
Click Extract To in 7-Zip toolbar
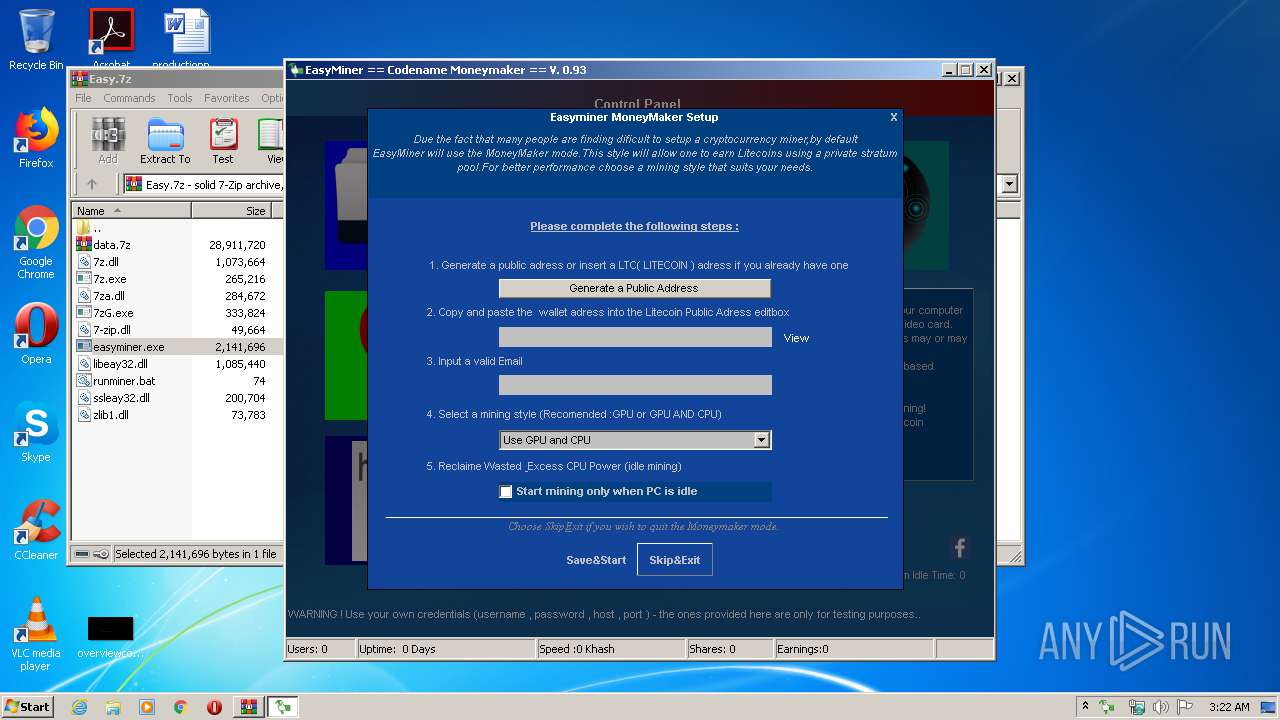click(x=165, y=141)
